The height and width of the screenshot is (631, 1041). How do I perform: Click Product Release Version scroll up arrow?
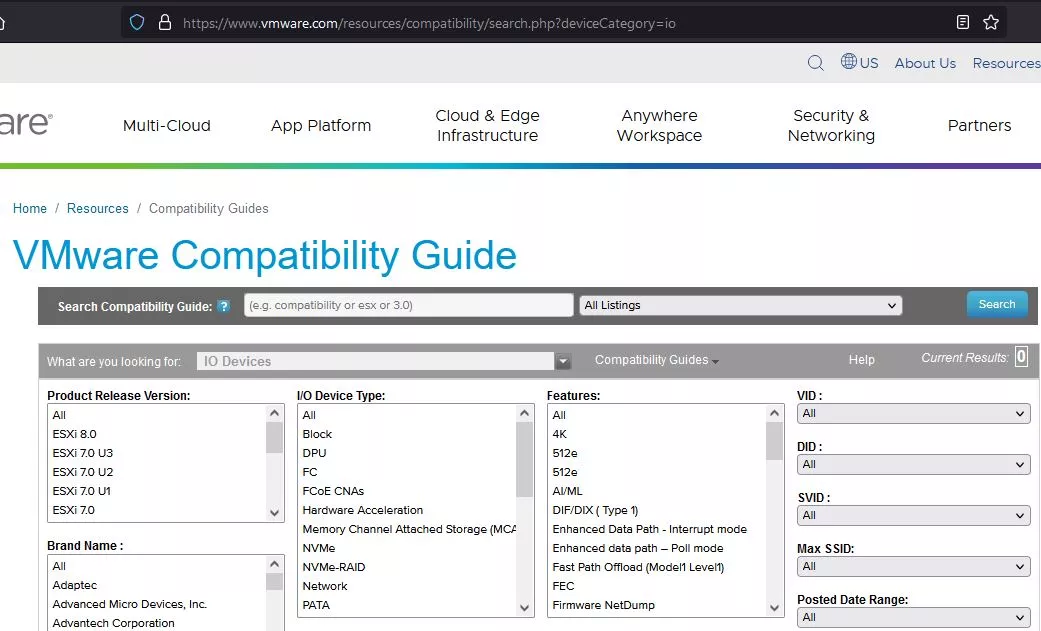tap(274, 413)
